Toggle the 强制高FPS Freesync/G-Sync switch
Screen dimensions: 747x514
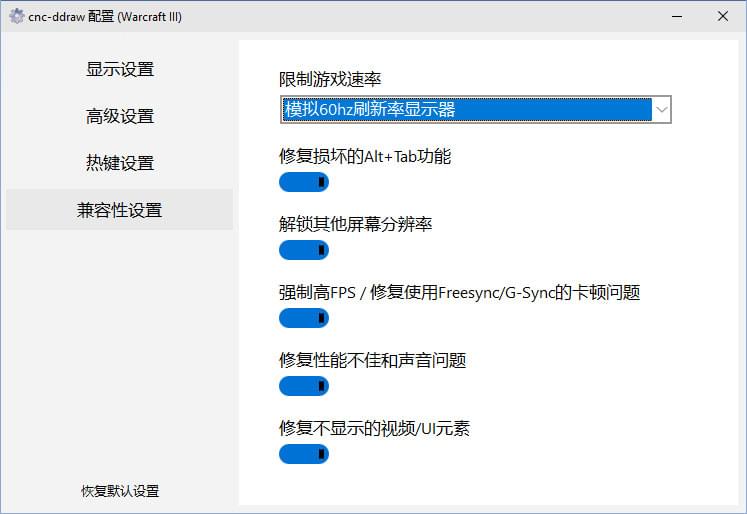point(304,318)
